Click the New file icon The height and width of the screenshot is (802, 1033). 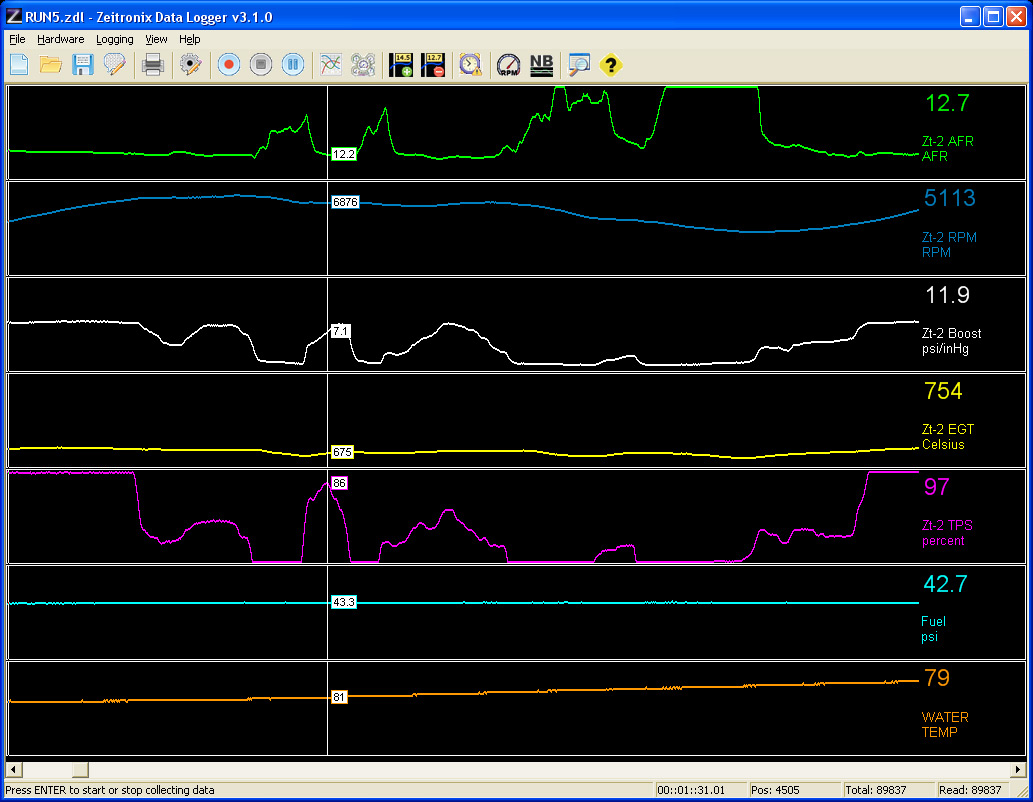(19, 65)
